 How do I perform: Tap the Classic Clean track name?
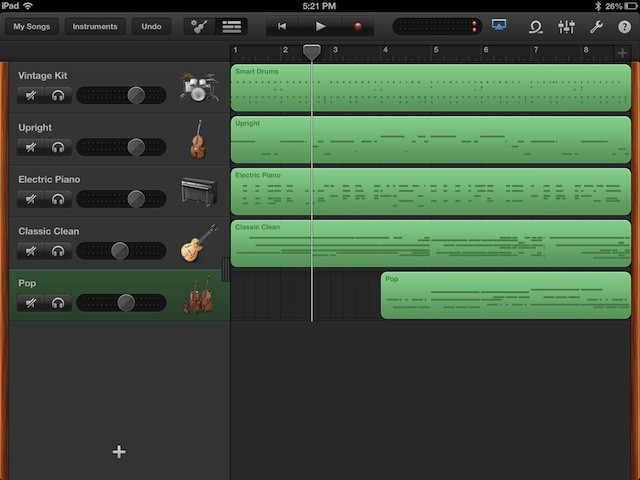click(x=49, y=231)
